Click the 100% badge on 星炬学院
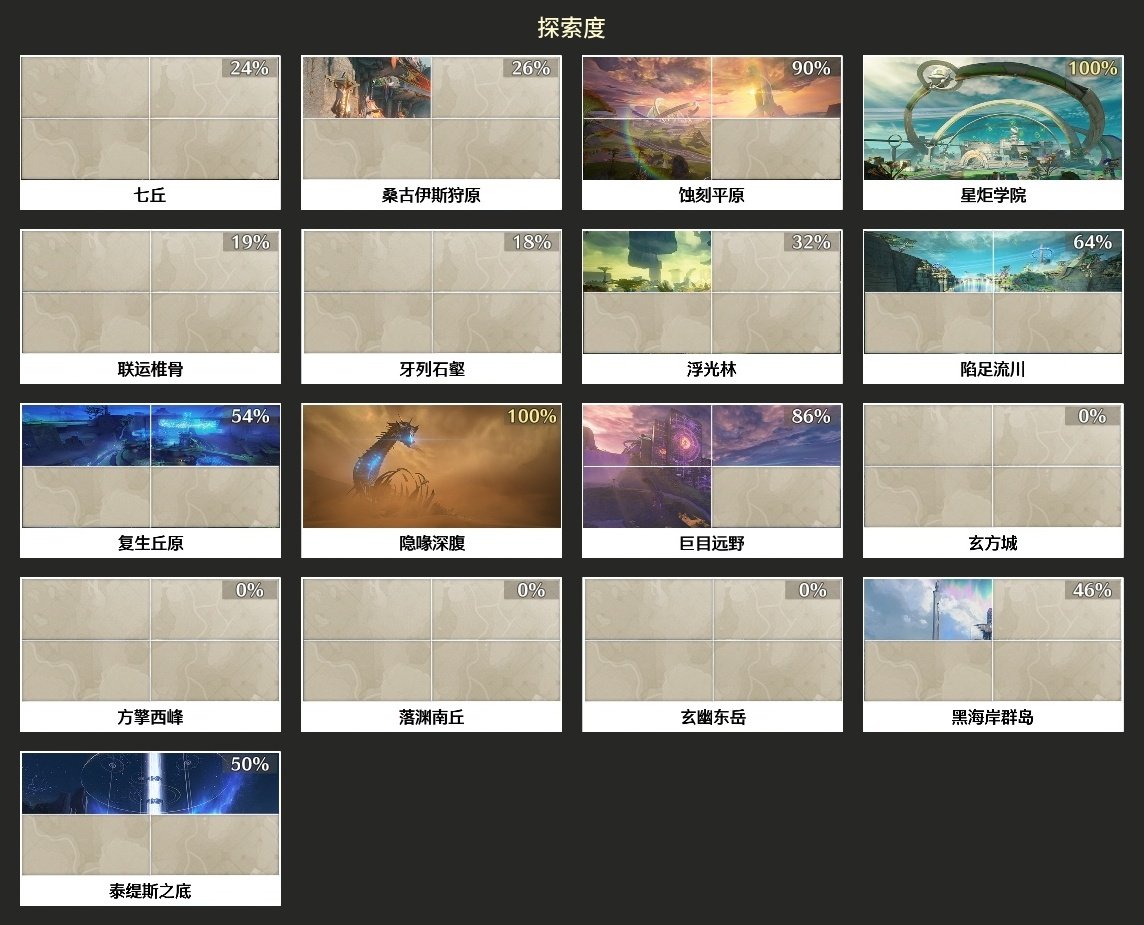The width and height of the screenshot is (1144, 925). pyautogui.click(x=1093, y=68)
